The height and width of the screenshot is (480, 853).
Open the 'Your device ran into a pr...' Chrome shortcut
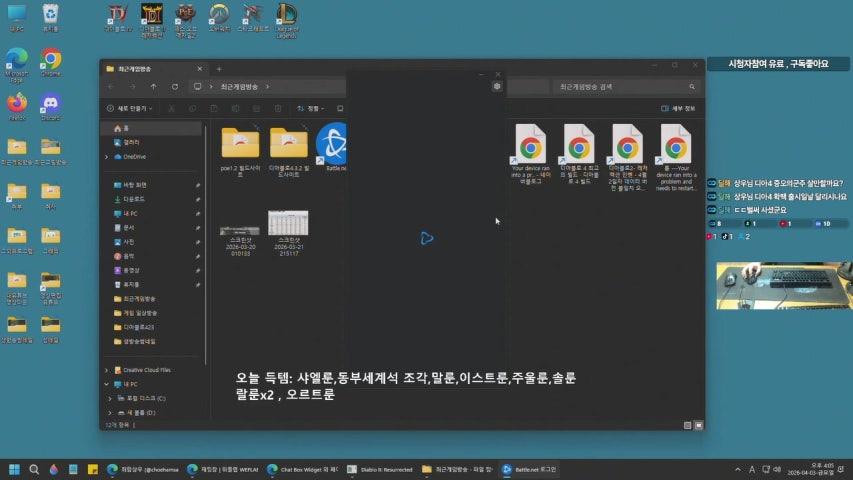(531, 154)
